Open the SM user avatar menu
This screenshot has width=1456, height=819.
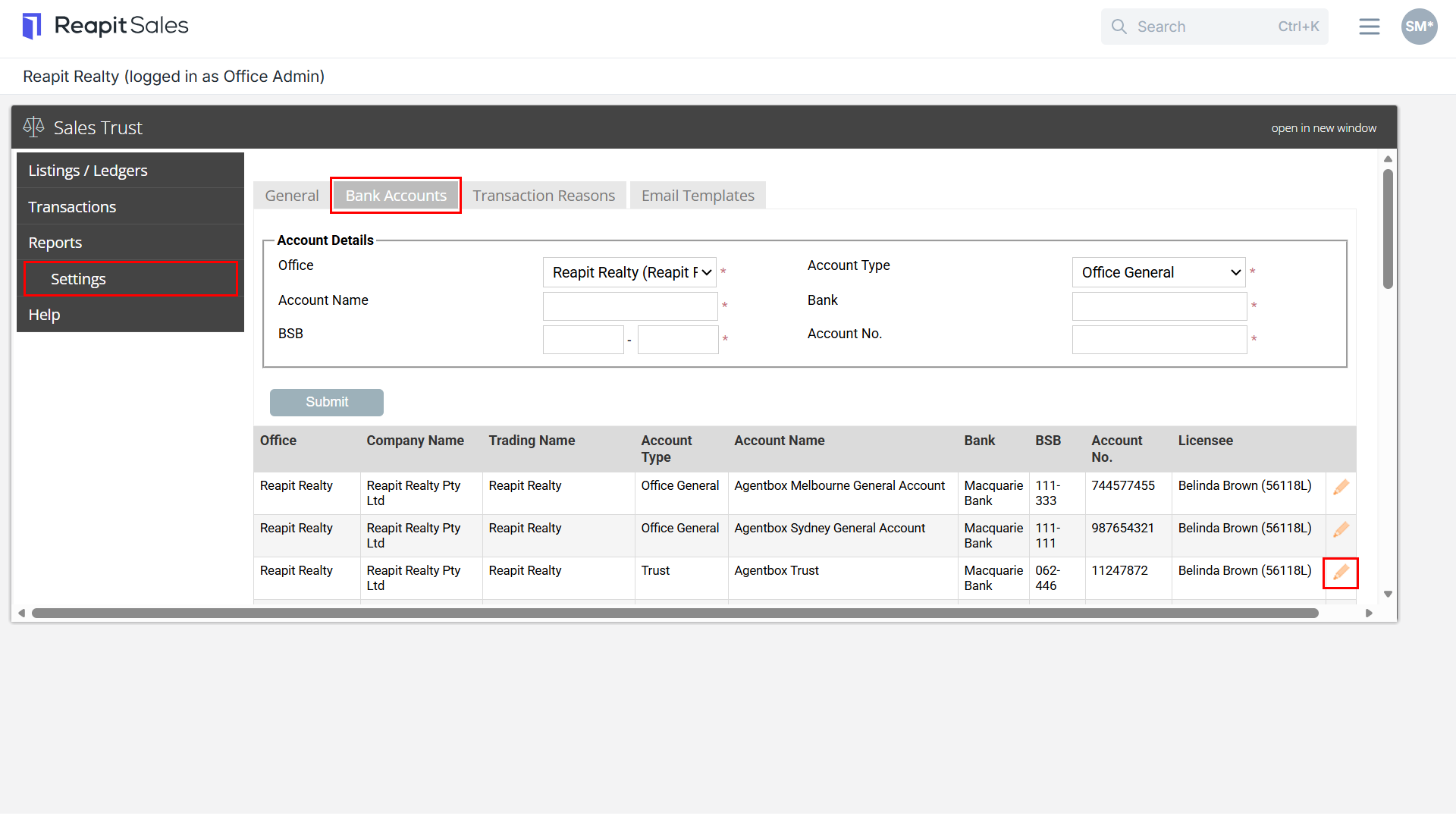click(1419, 27)
